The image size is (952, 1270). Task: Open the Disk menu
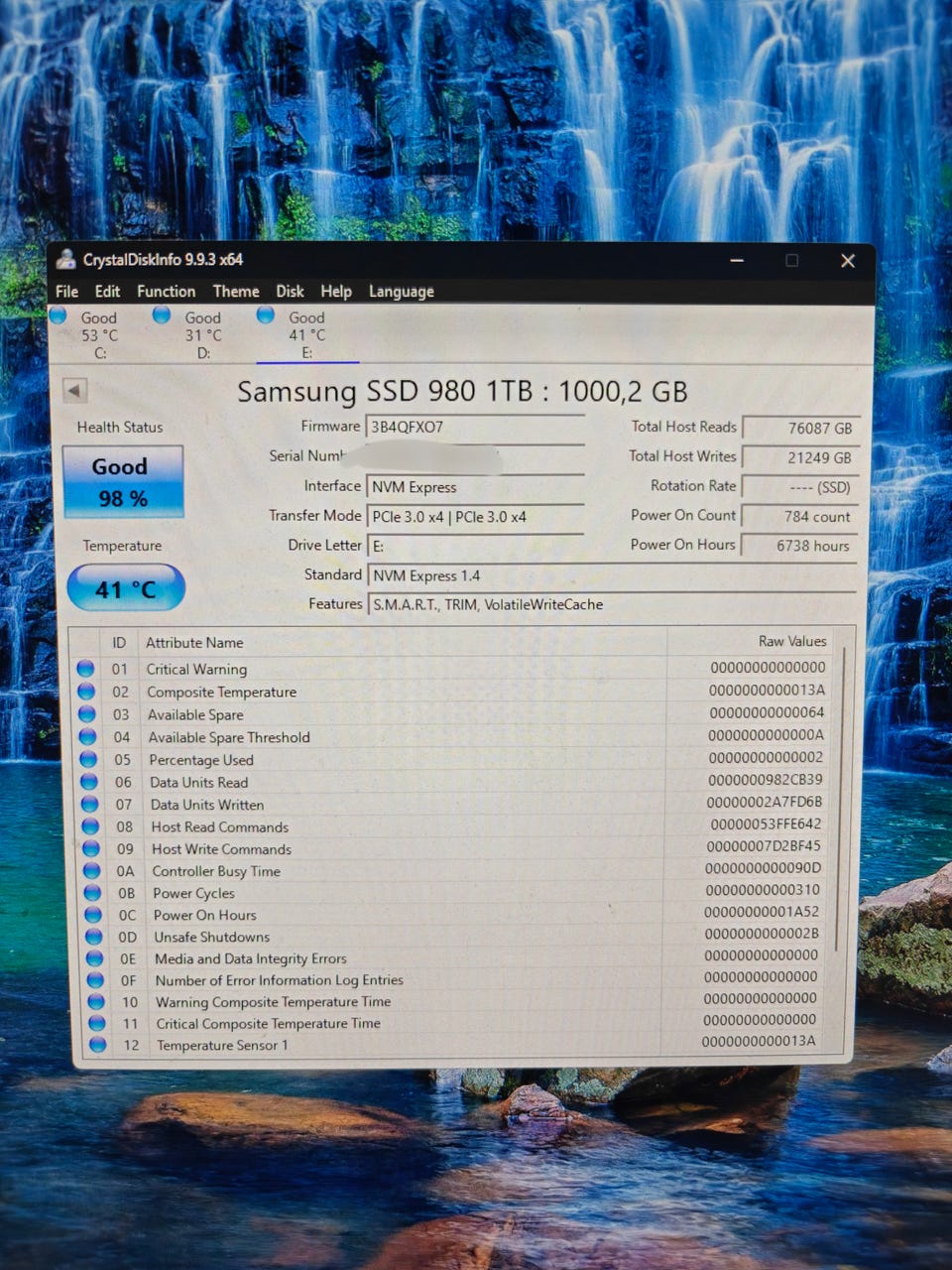[290, 292]
